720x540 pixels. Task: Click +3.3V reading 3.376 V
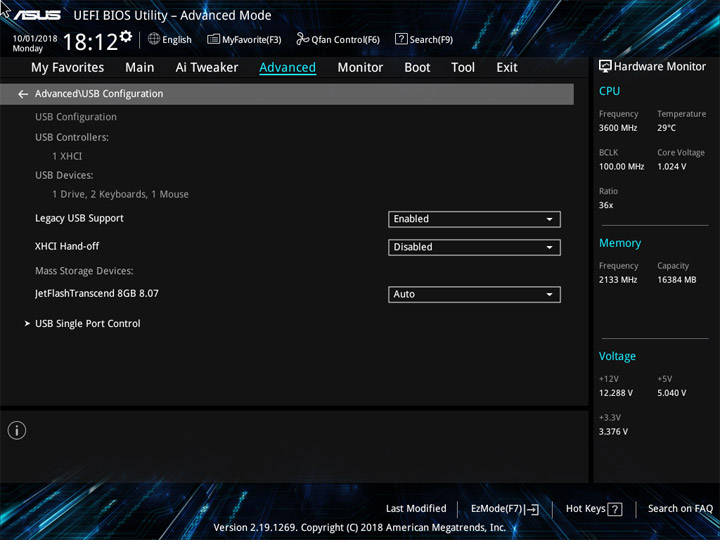(613, 432)
